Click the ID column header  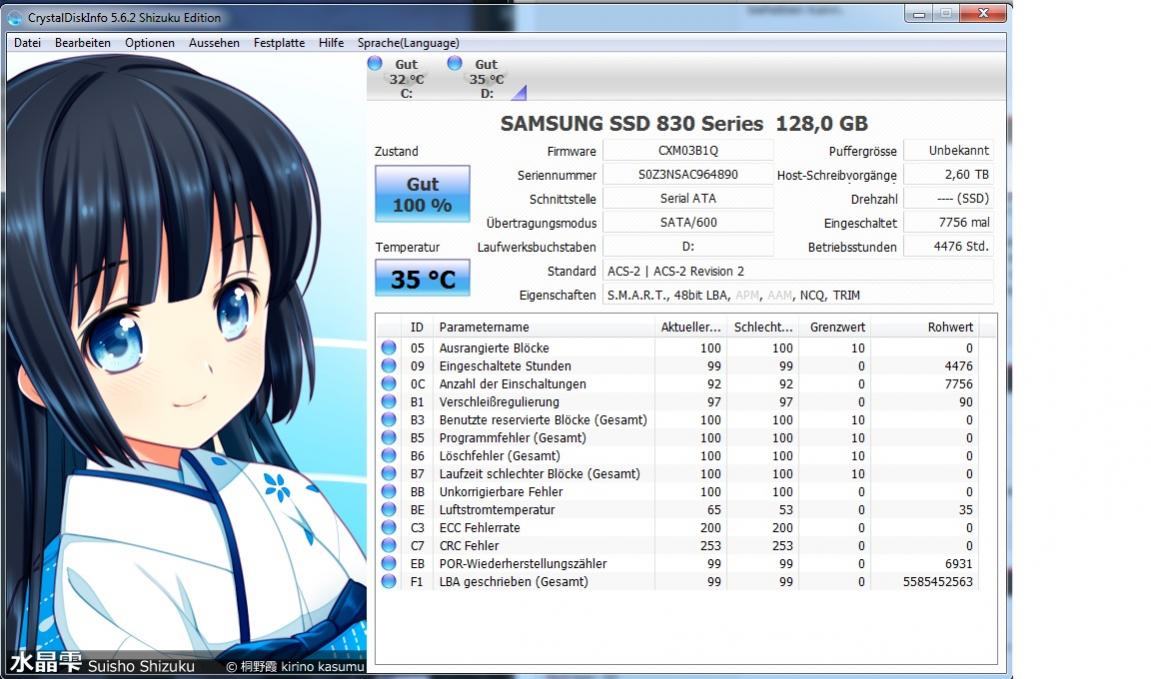[417, 327]
